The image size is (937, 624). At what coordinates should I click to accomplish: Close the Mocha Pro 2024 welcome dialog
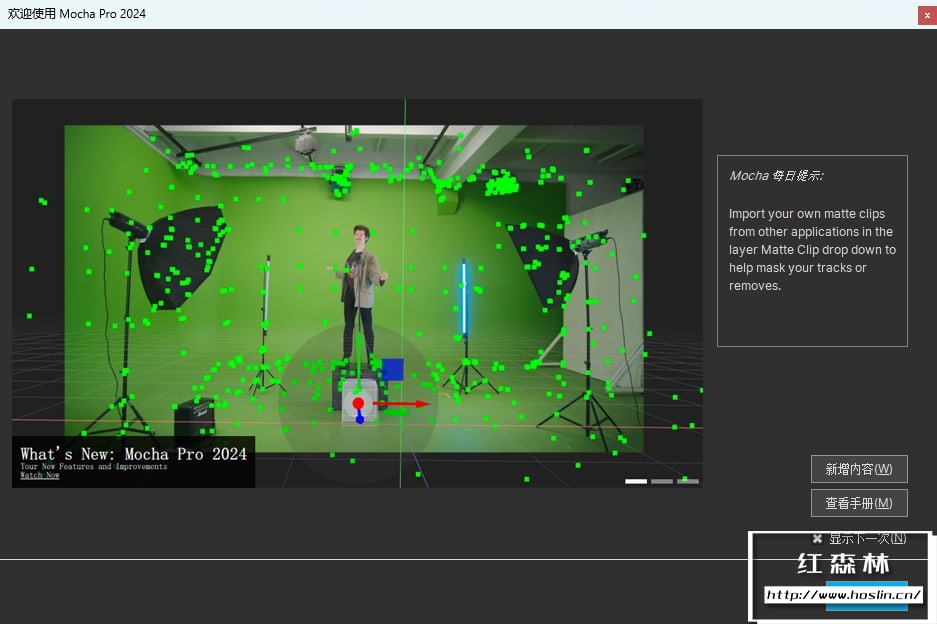tap(927, 15)
